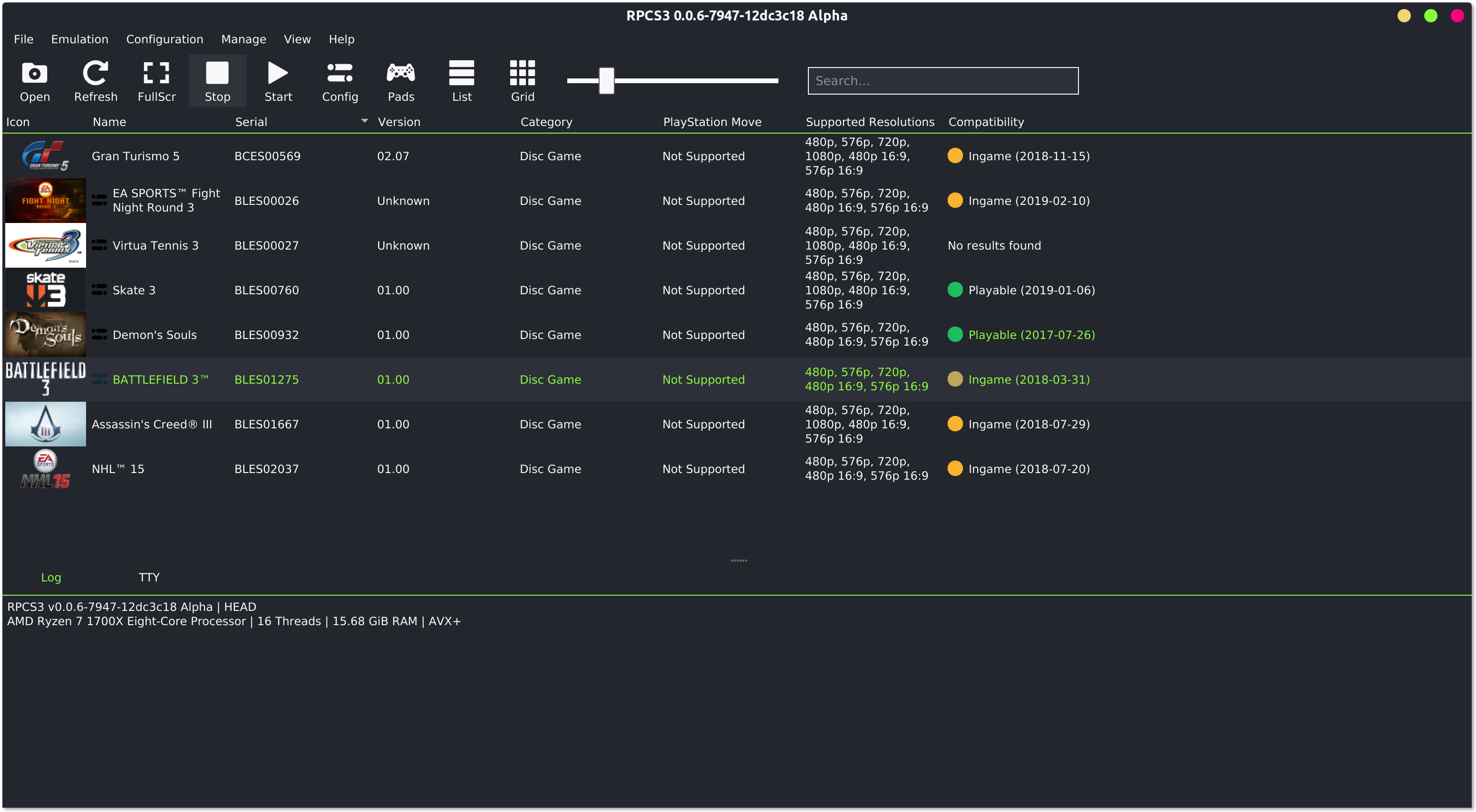
Task: Switch to List view
Action: tap(461, 81)
